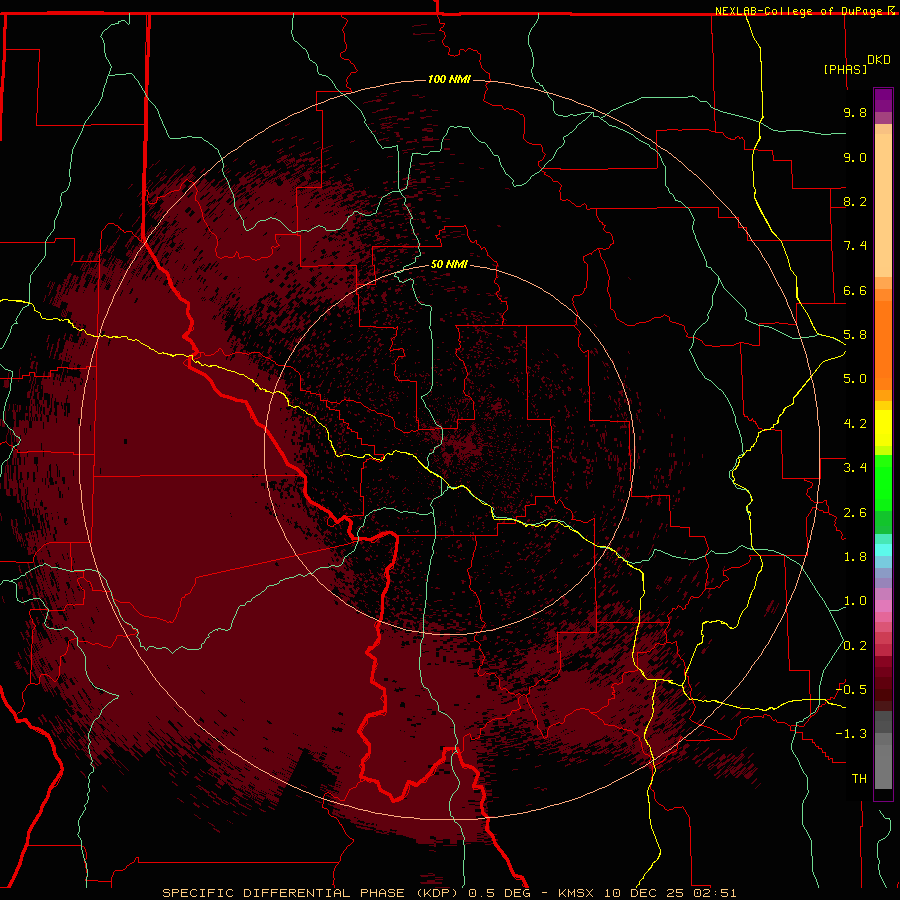Click the 4.2 value on the legend

[x=855, y=424]
